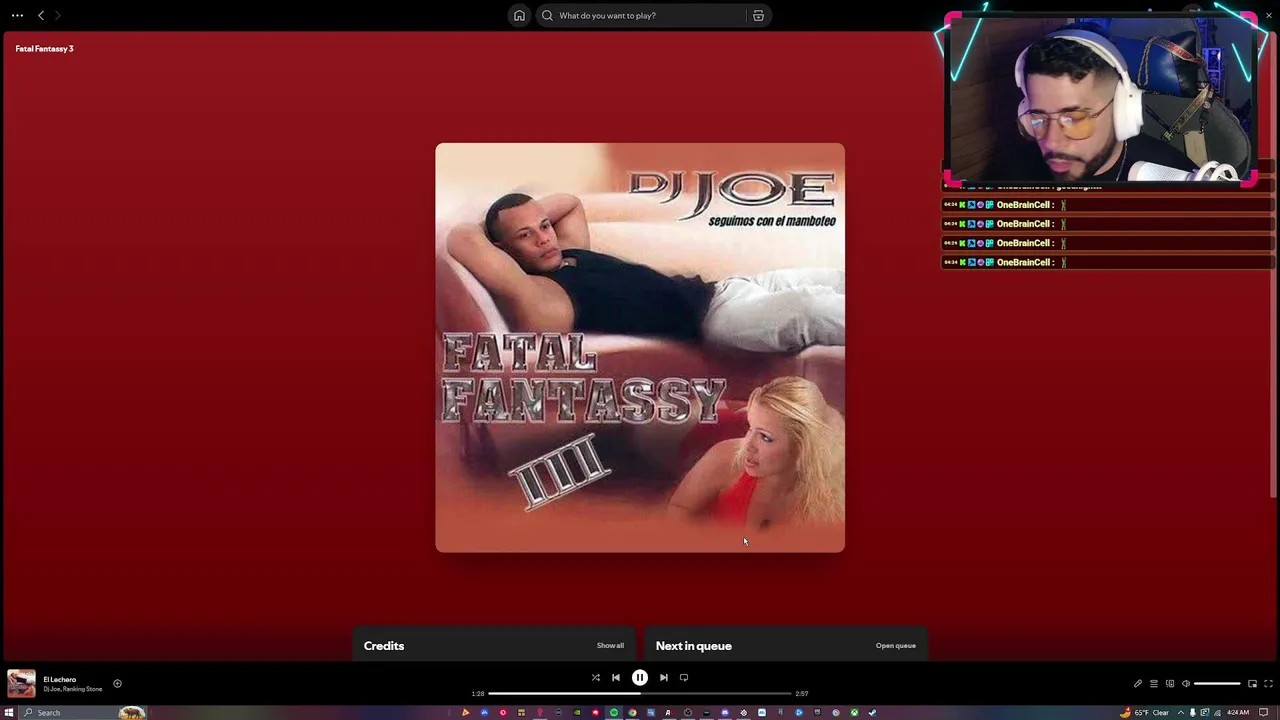Open queue from Next in queue panel
Screen dimensions: 1280x720
896,646
